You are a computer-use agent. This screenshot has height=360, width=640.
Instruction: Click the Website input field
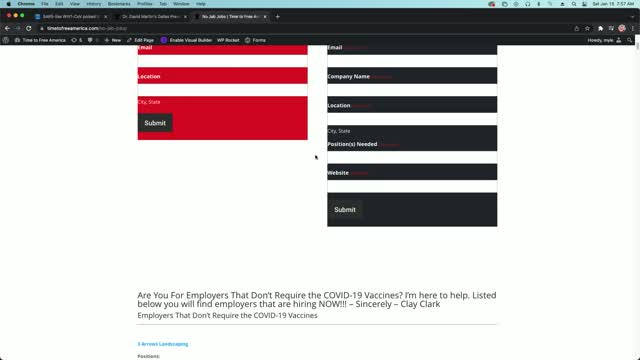[412, 186]
